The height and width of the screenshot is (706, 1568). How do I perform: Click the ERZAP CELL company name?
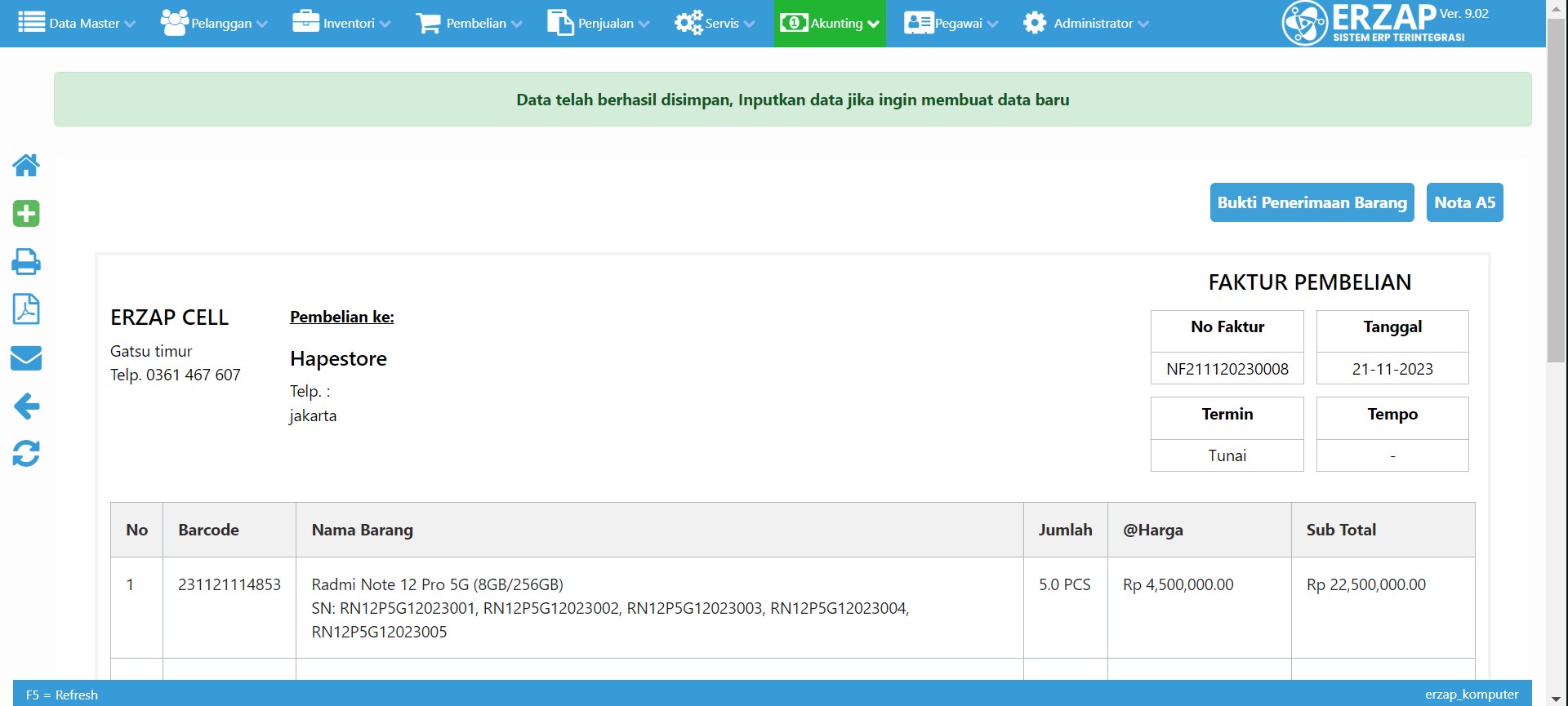[x=169, y=317]
